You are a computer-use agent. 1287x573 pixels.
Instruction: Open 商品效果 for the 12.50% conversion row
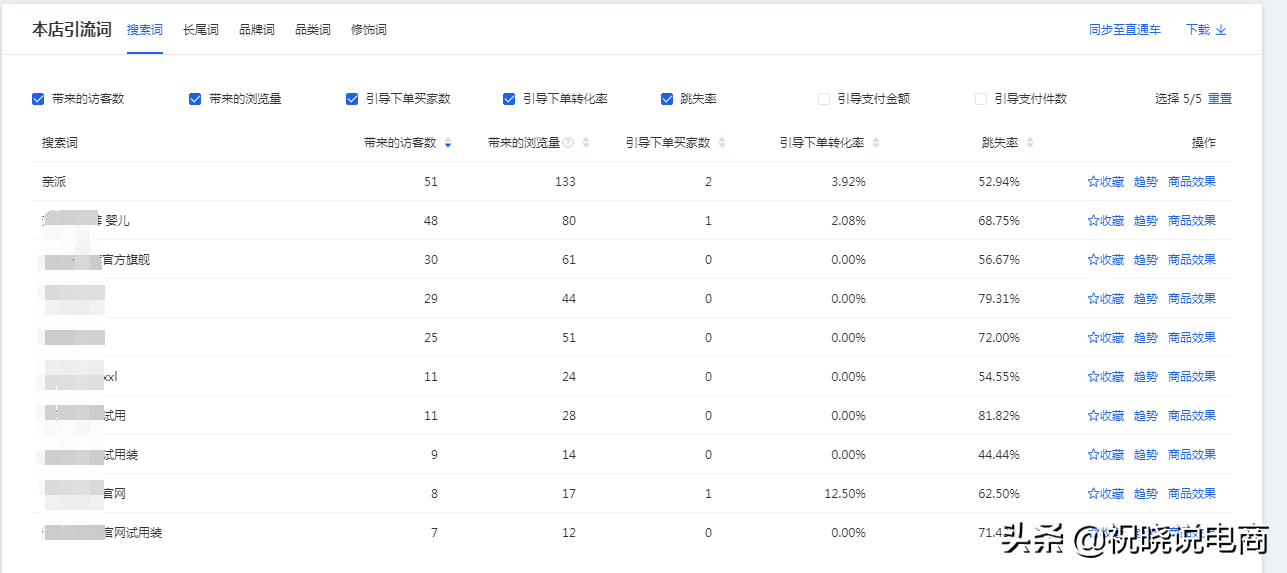pos(1192,494)
